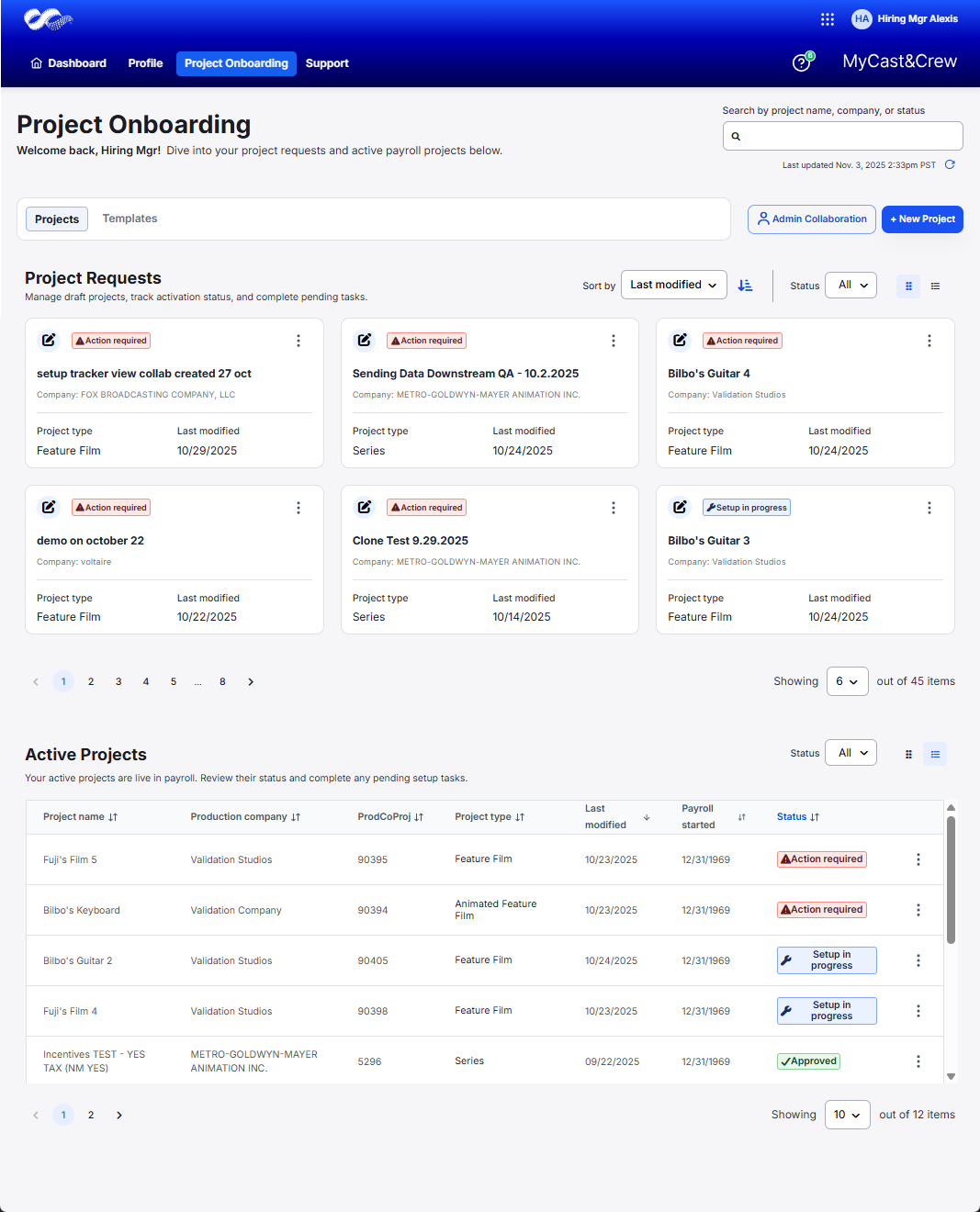The width and height of the screenshot is (980, 1212).
Task: Open row menu for Fuji's Film 5
Action: (x=918, y=859)
